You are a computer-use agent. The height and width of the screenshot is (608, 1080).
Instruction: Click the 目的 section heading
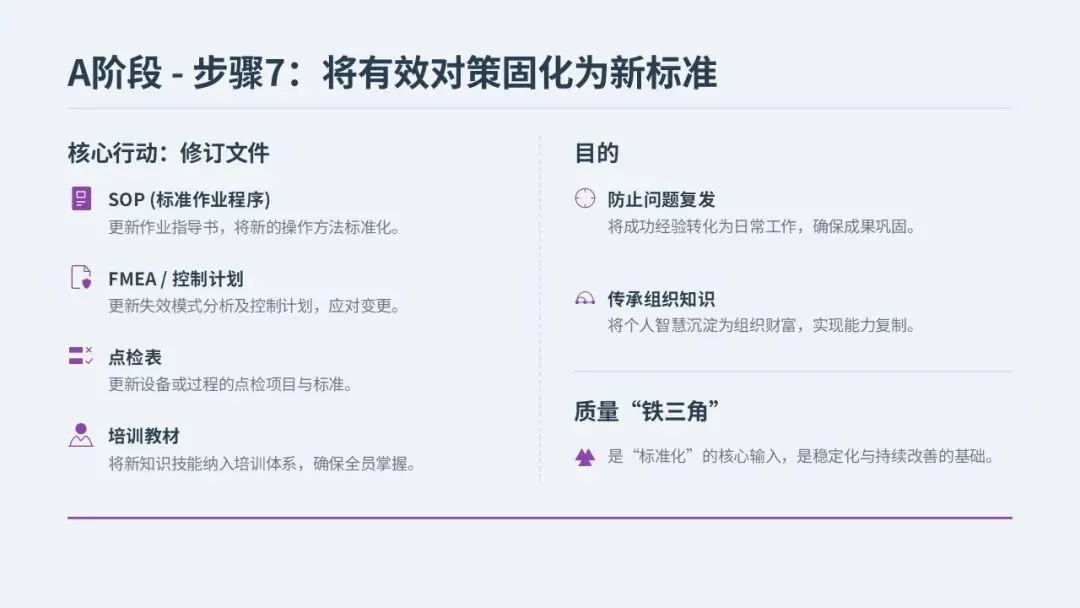[x=596, y=153]
